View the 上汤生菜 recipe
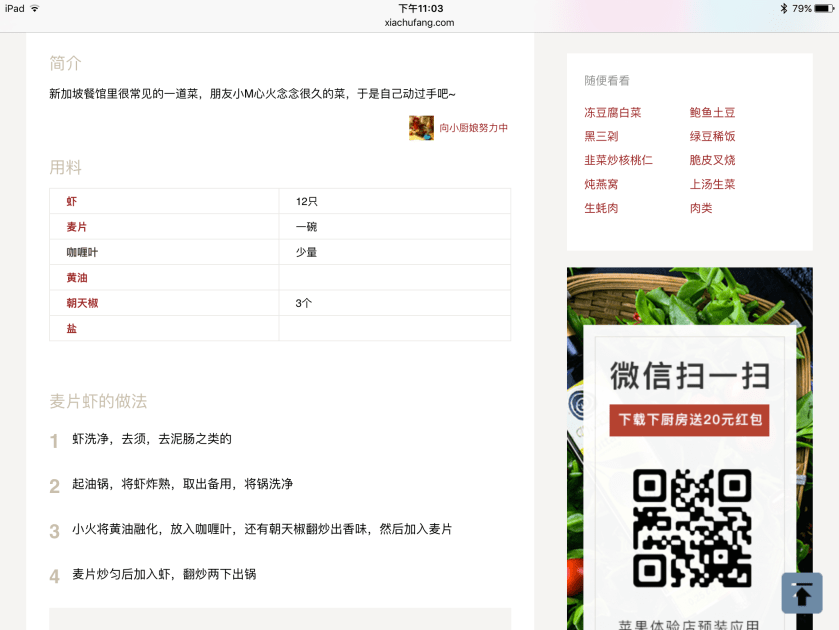839x630 pixels. pyautogui.click(x=712, y=184)
